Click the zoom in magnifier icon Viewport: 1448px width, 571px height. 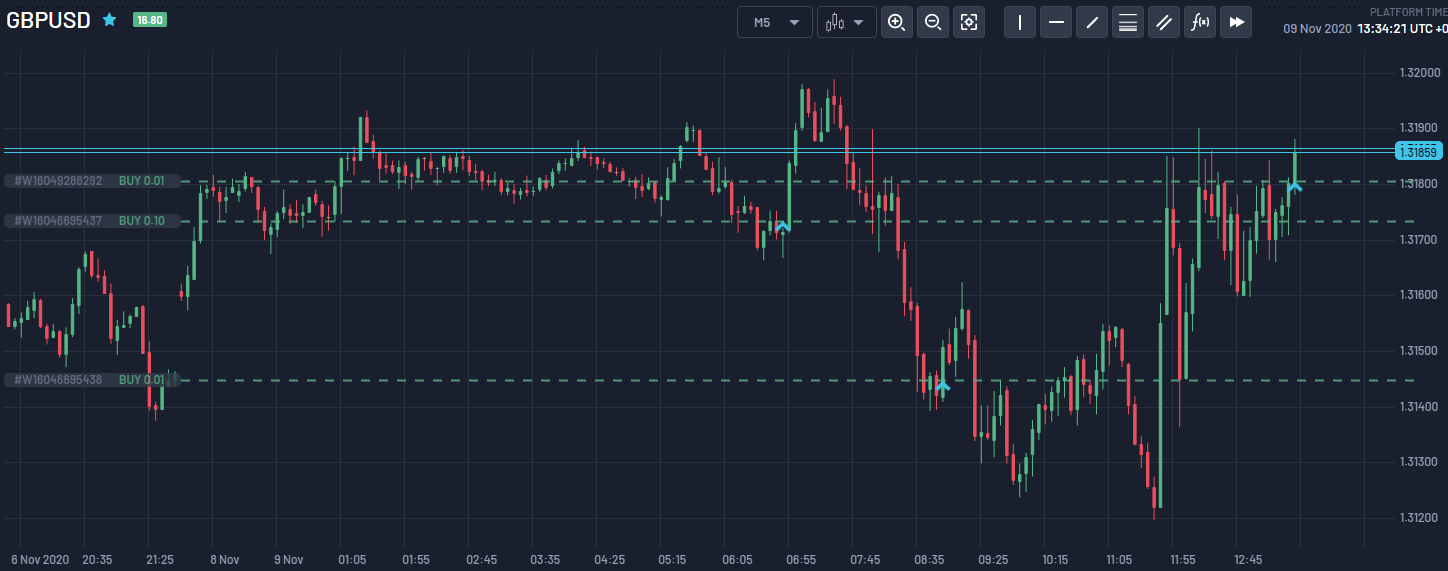897,22
